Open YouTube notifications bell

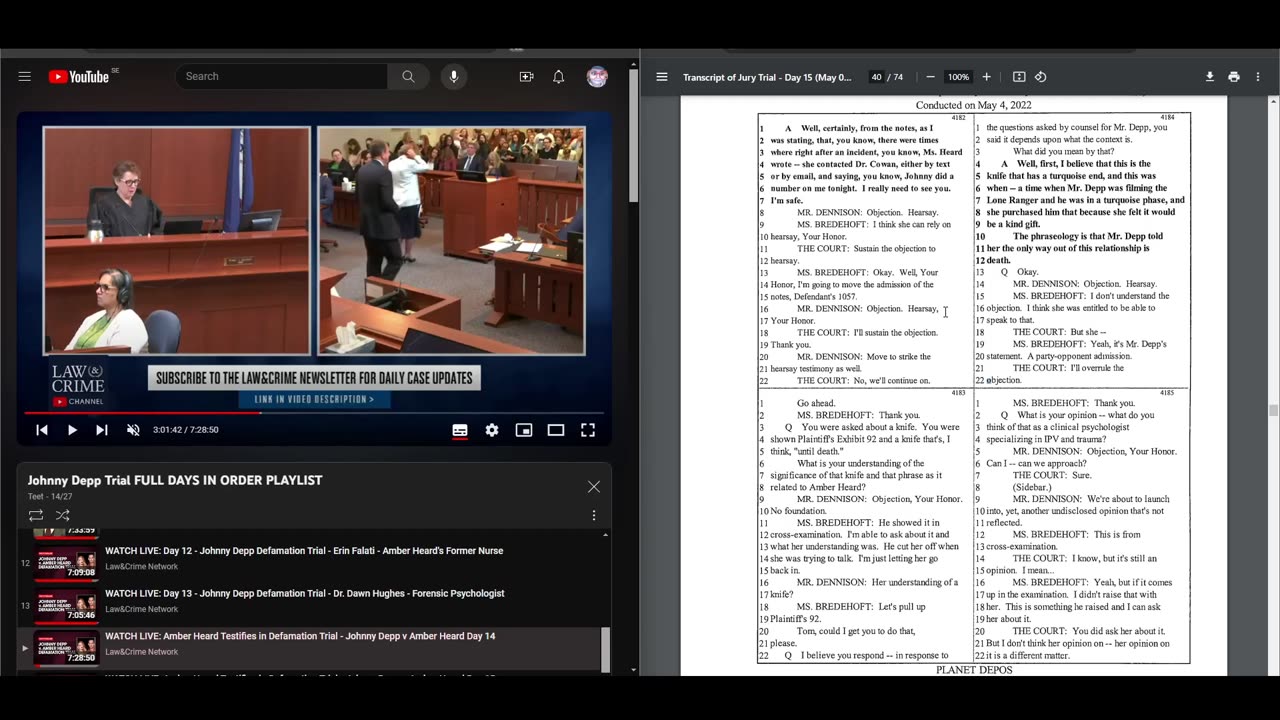tap(559, 77)
